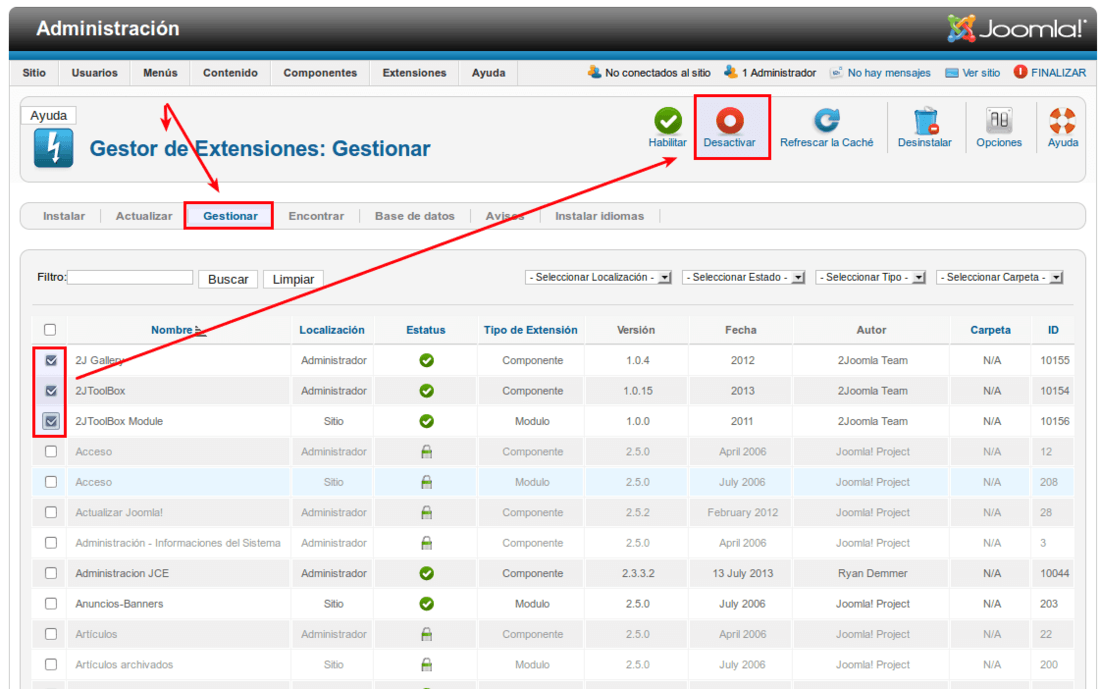
Task: Open the Menús menu
Action: (160, 73)
